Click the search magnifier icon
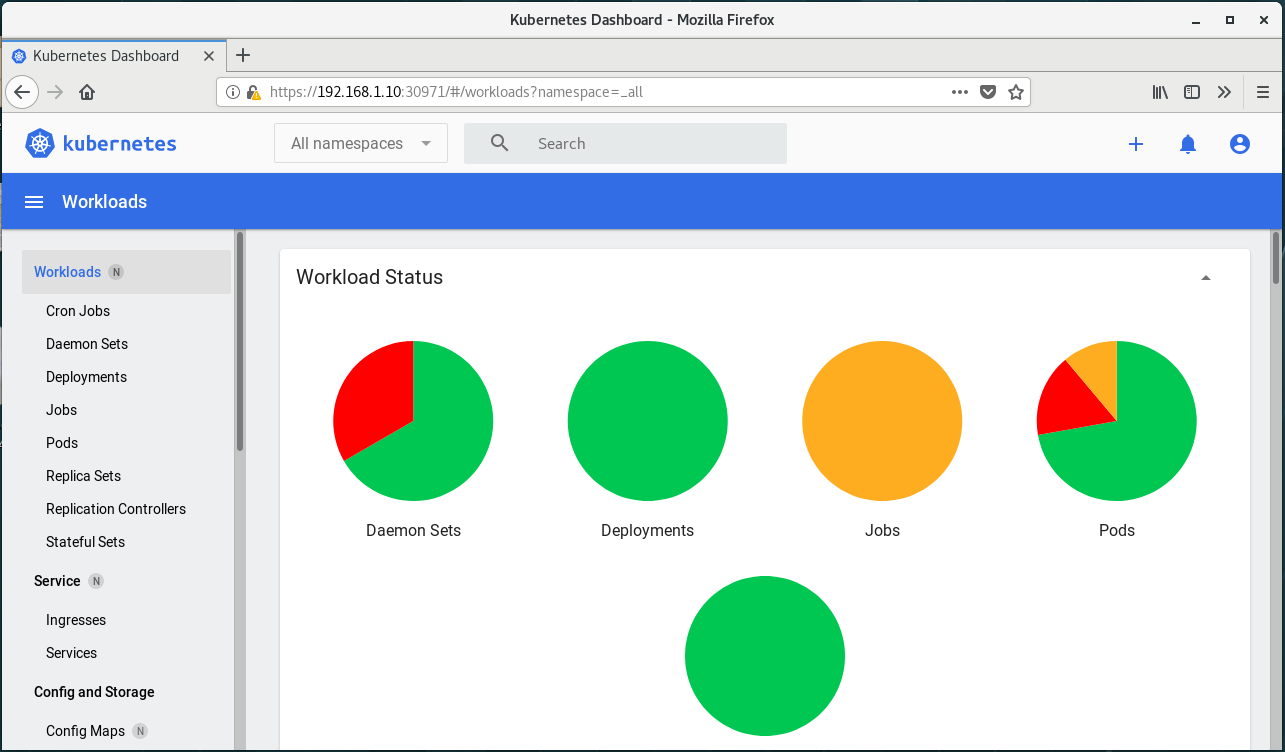Screen dimensions: 1285x752 tap(500, 143)
